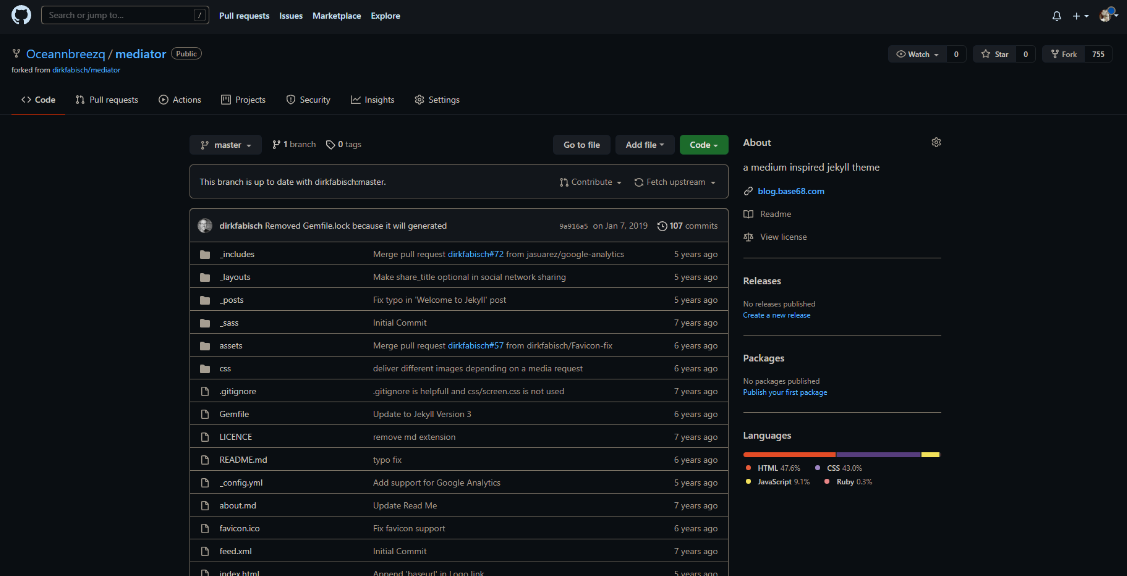Click the Go to file button
1127x576 pixels.
pyautogui.click(x=581, y=145)
